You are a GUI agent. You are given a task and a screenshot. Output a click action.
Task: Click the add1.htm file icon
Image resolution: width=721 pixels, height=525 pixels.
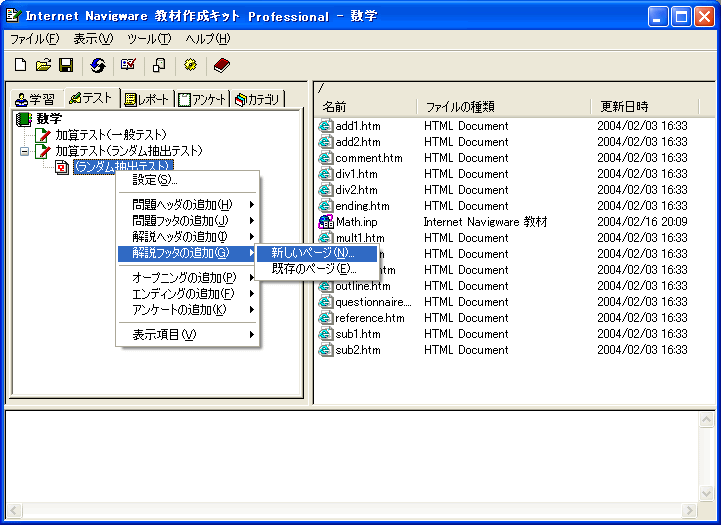[326, 126]
